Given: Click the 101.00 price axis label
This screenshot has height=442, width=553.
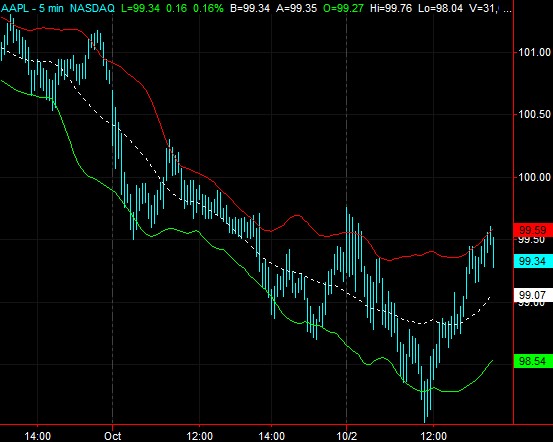Looking at the screenshot, I should point(534,53).
